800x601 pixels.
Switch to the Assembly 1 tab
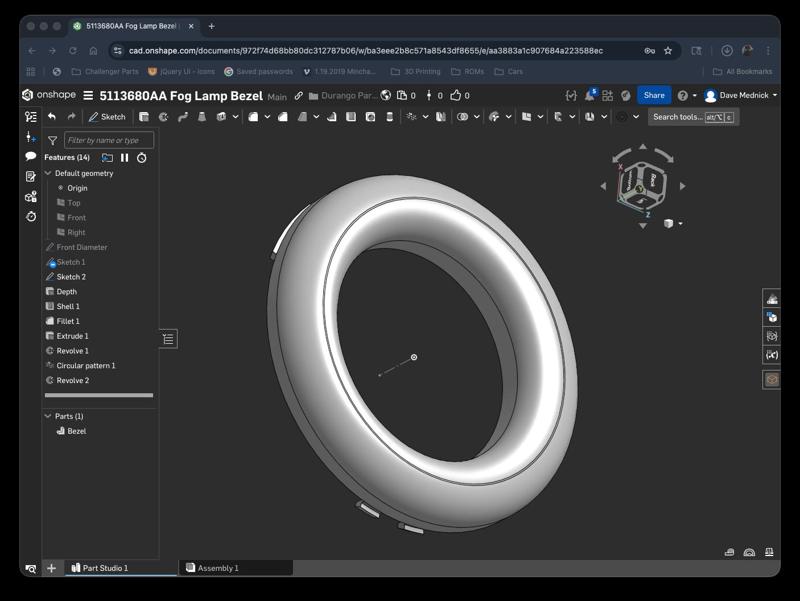218,568
